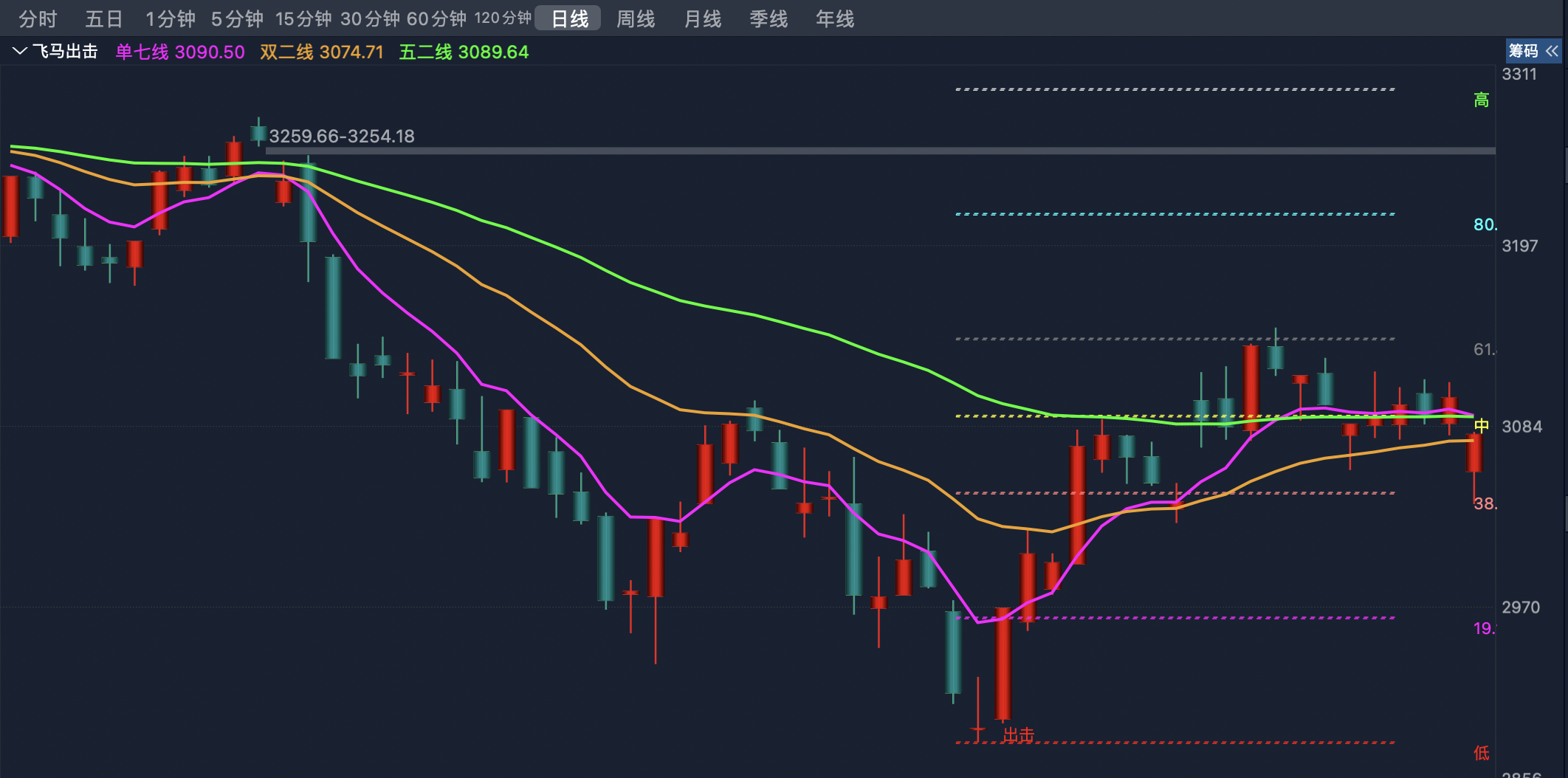Screen dimensions: 1568x778
Task: Switch to the 日线 daily chart tab
Action: click(x=568, y=18)
